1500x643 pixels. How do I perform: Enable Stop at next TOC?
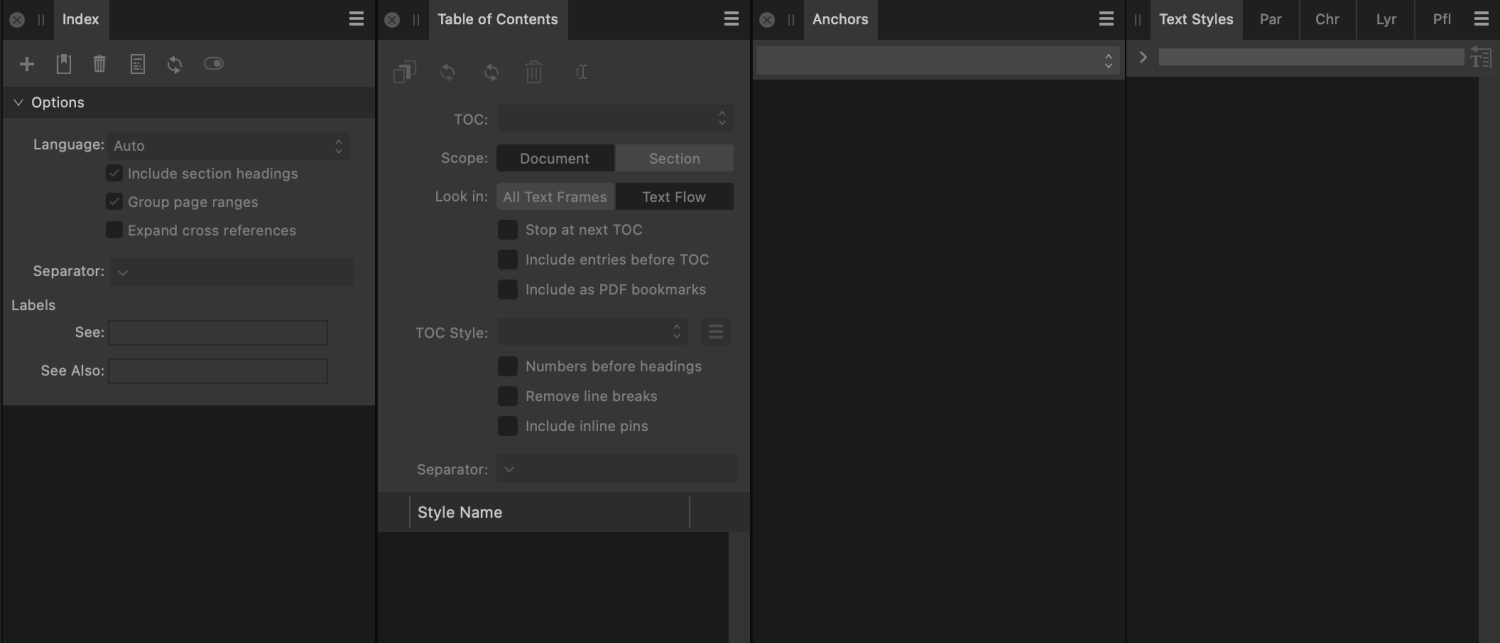click(x=507, y=229)
